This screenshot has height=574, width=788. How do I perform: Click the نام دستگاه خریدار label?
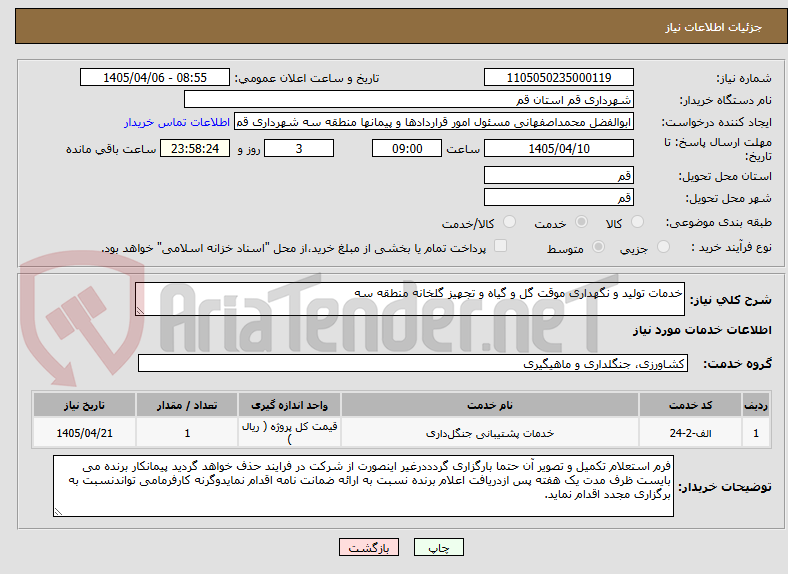click(x=726, y=101)
